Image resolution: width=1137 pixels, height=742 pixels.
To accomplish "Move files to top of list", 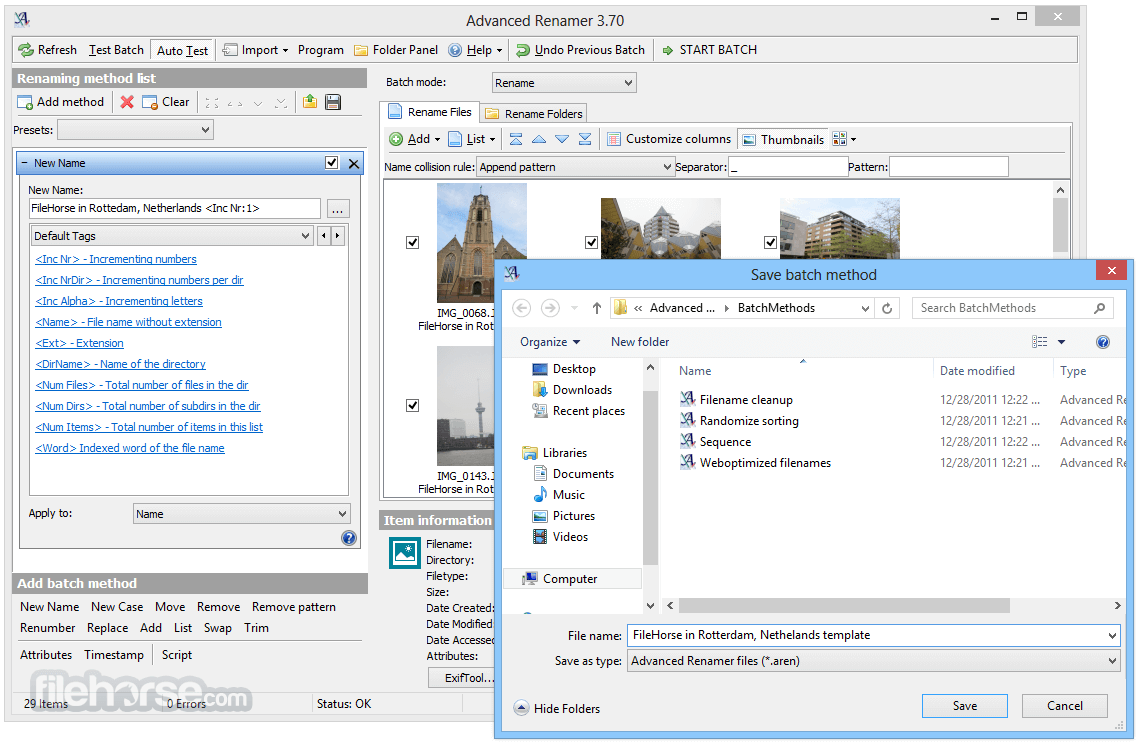I will point(516,139).
